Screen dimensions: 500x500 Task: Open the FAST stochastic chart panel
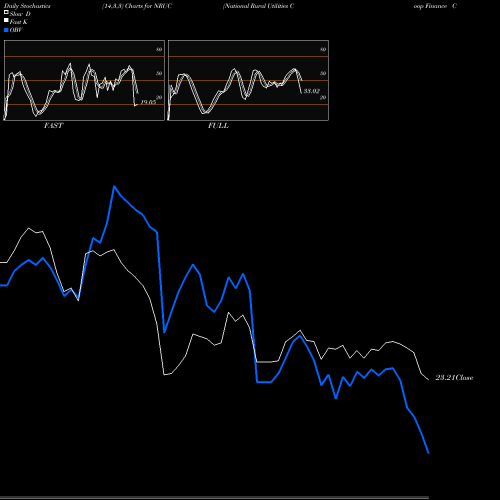point(84,80)
